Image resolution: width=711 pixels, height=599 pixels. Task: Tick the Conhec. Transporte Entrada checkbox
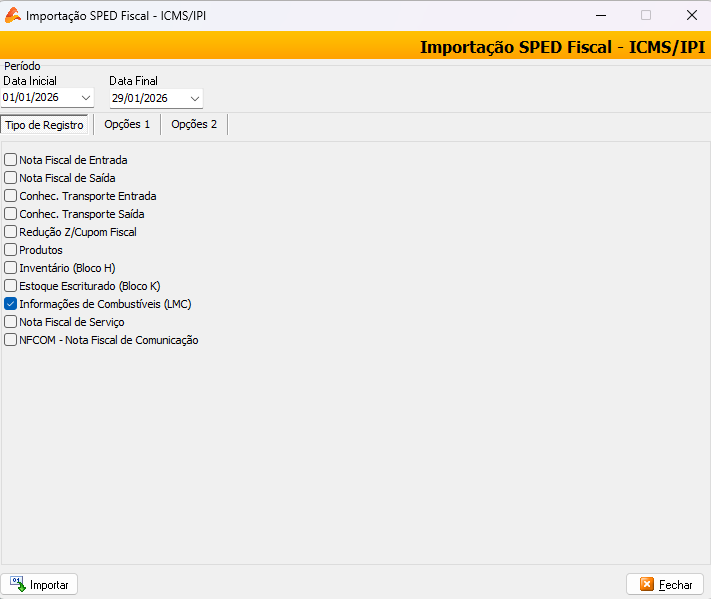[x=11, y=196]
